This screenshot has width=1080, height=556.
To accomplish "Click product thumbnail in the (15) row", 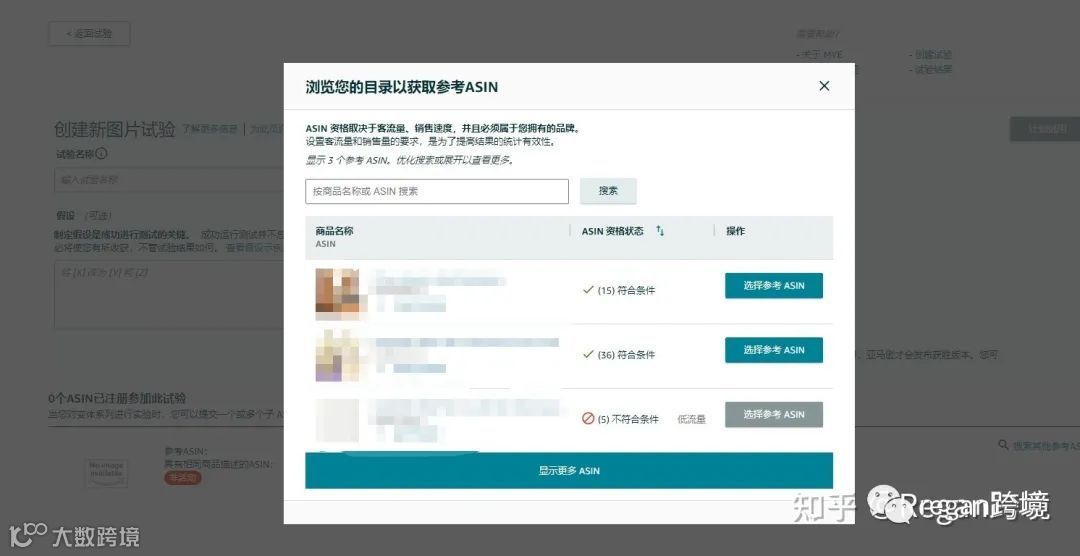I will (x=338, y=294).
